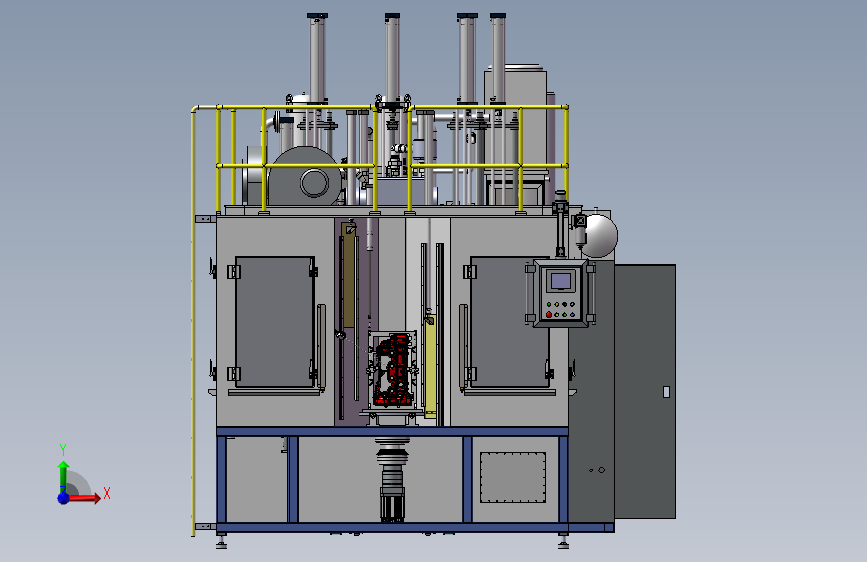Select the dark electrical cabinet door on the right
This screenshot has height=562, width=867.
point(645,391)
